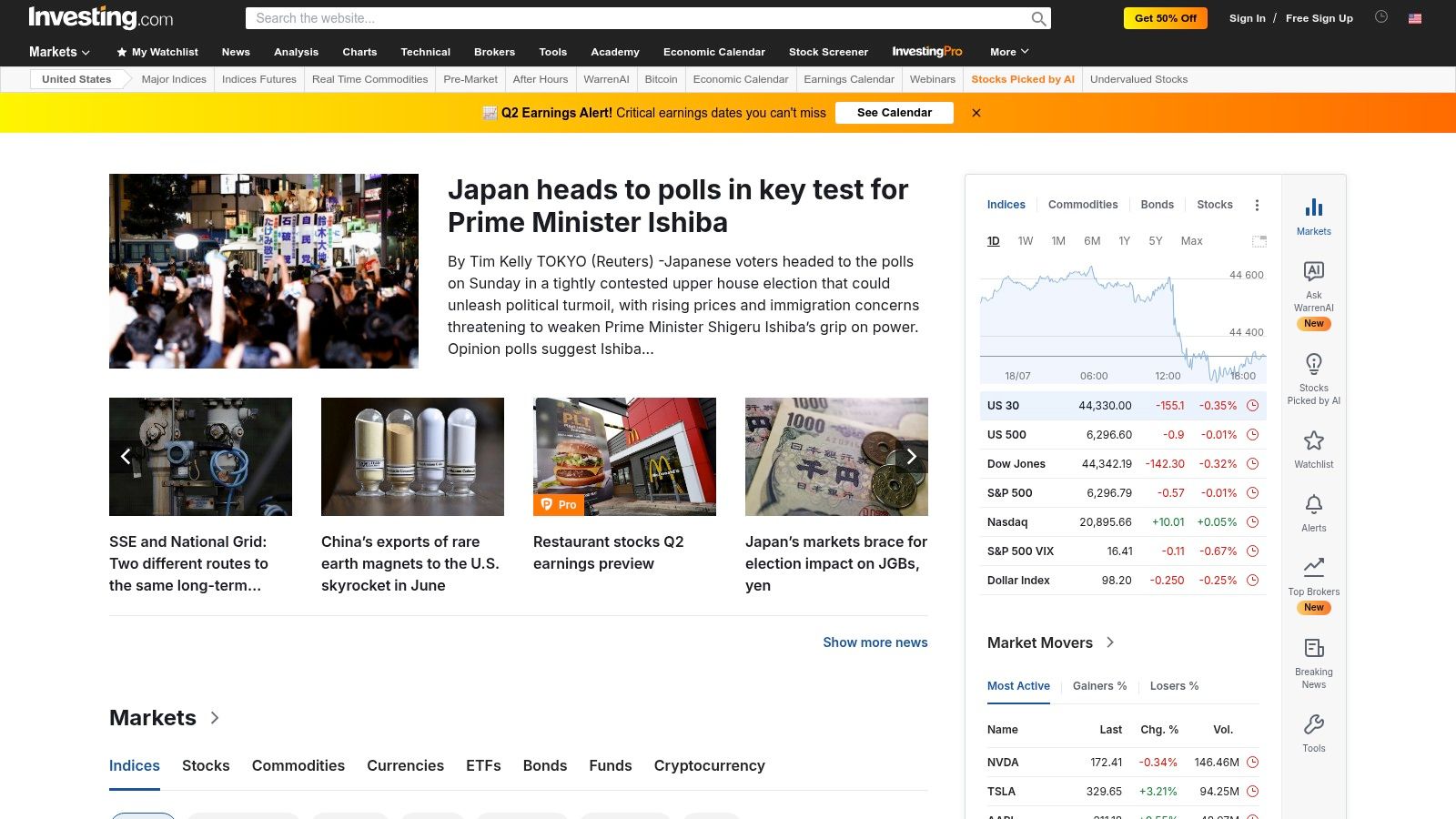Click the Pro badge on the restaurant stocks image
The width and height of the screenshot is (1456, 819).
[559, 504]
